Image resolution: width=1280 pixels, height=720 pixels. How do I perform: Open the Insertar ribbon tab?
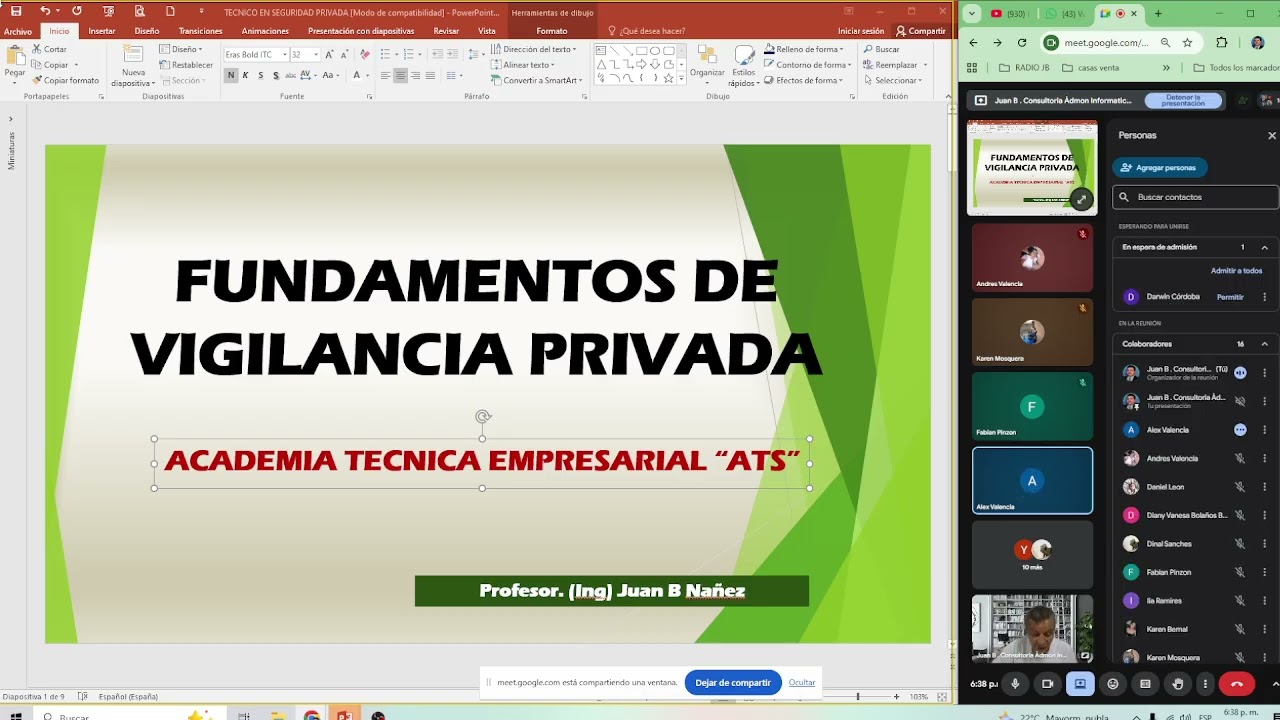(102, 31)
